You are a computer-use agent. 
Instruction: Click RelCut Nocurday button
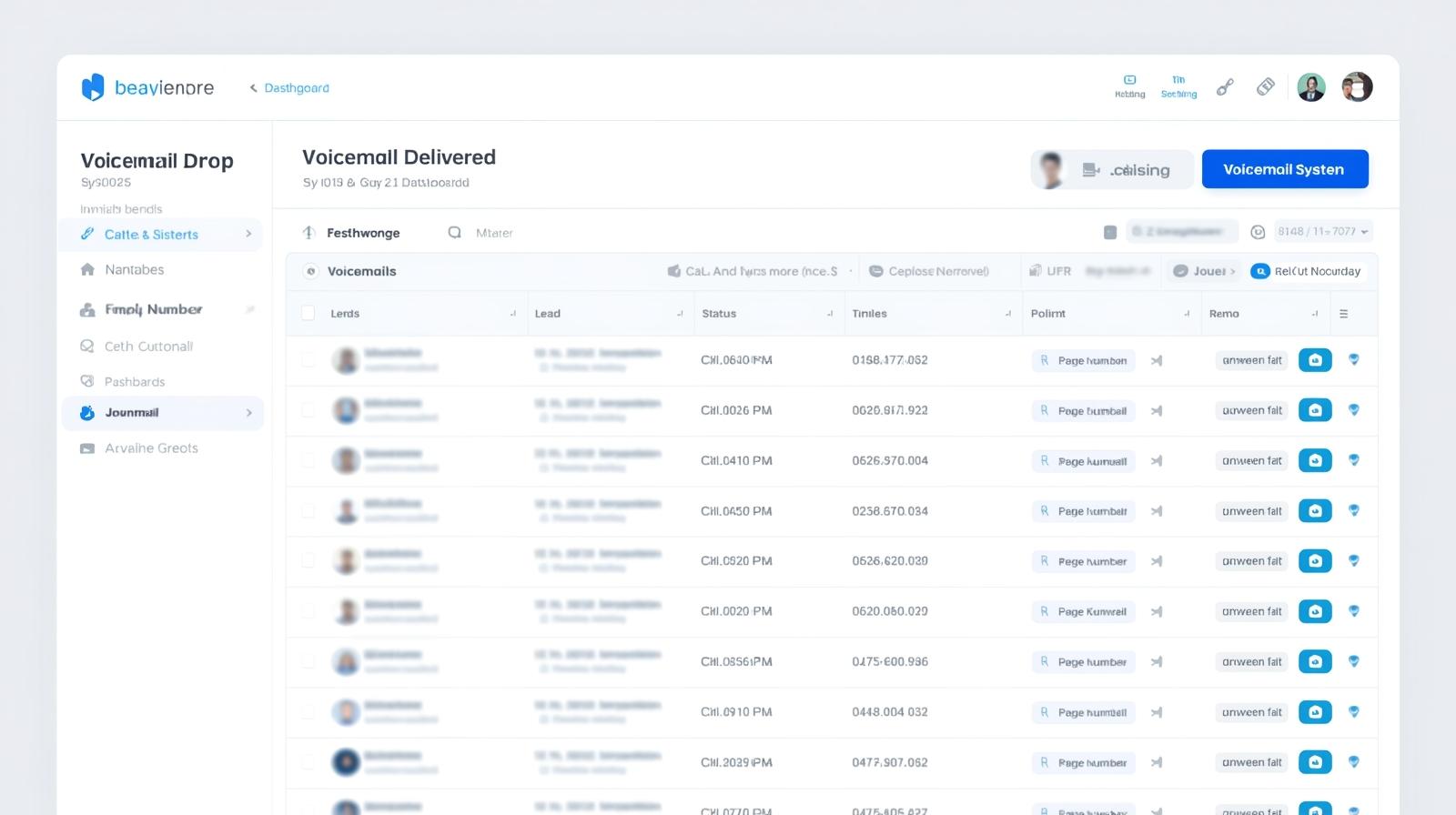(x=1306, y=271)
